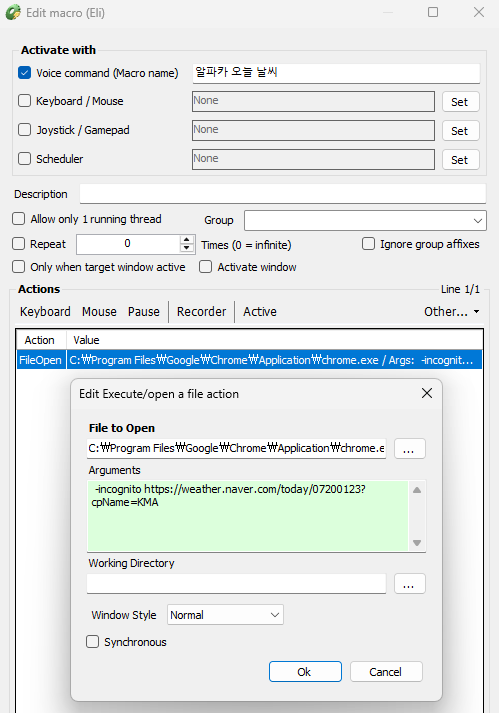Click Ok in the file action dialog
Image resolution: width=499 pixels, height=713 pixels.
pyautogui.click(x=305, y=672)
